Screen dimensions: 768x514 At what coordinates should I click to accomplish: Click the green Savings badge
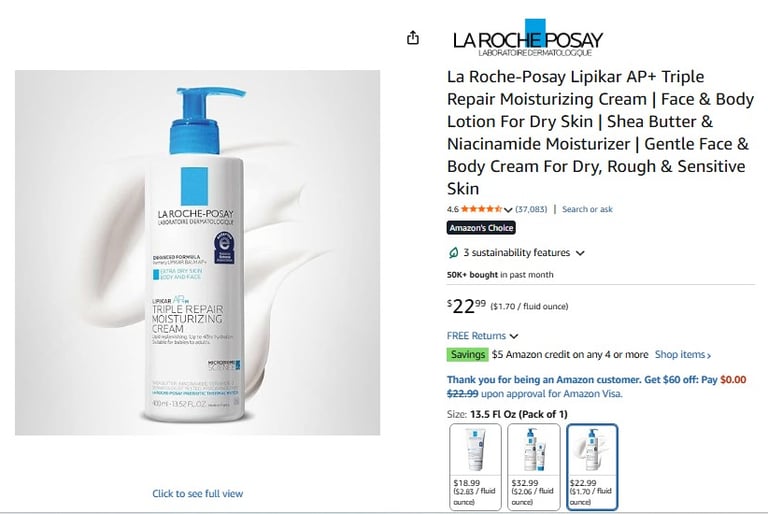click(467, 354)
